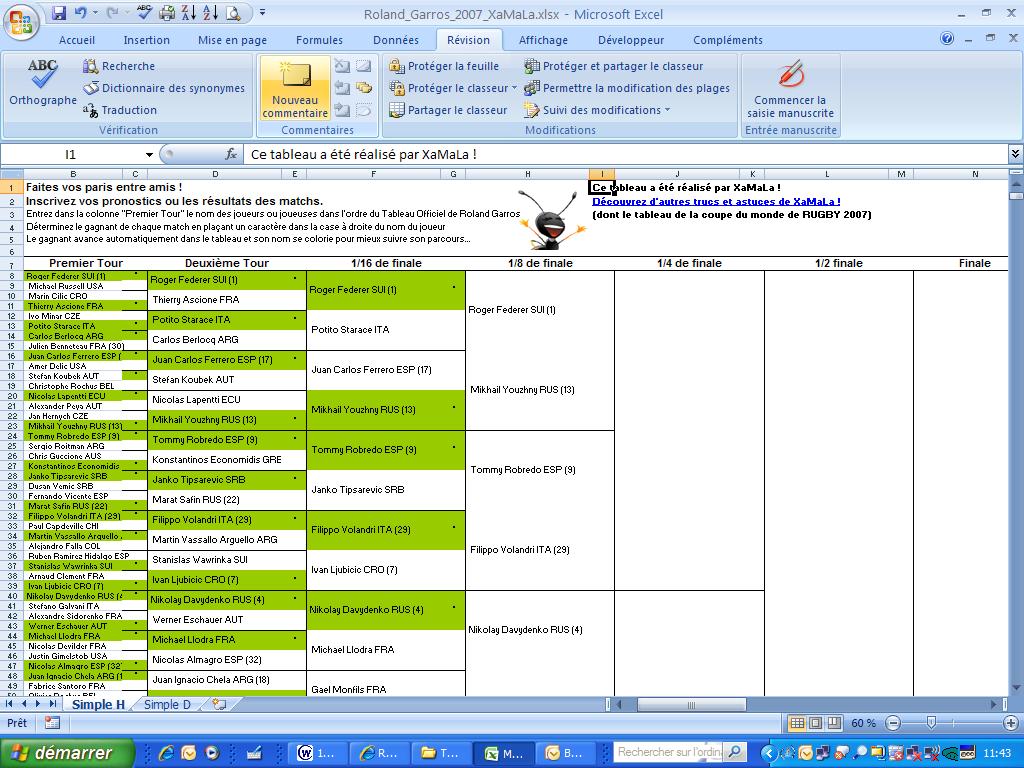
Task: Save the workbook with the floppy disk icon
Action: [59, 13]
